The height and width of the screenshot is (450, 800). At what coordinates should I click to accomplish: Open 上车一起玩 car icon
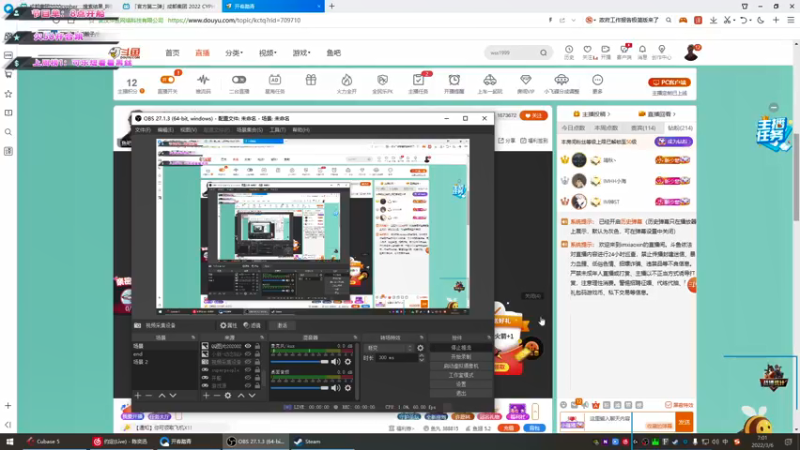pos(490,84)
